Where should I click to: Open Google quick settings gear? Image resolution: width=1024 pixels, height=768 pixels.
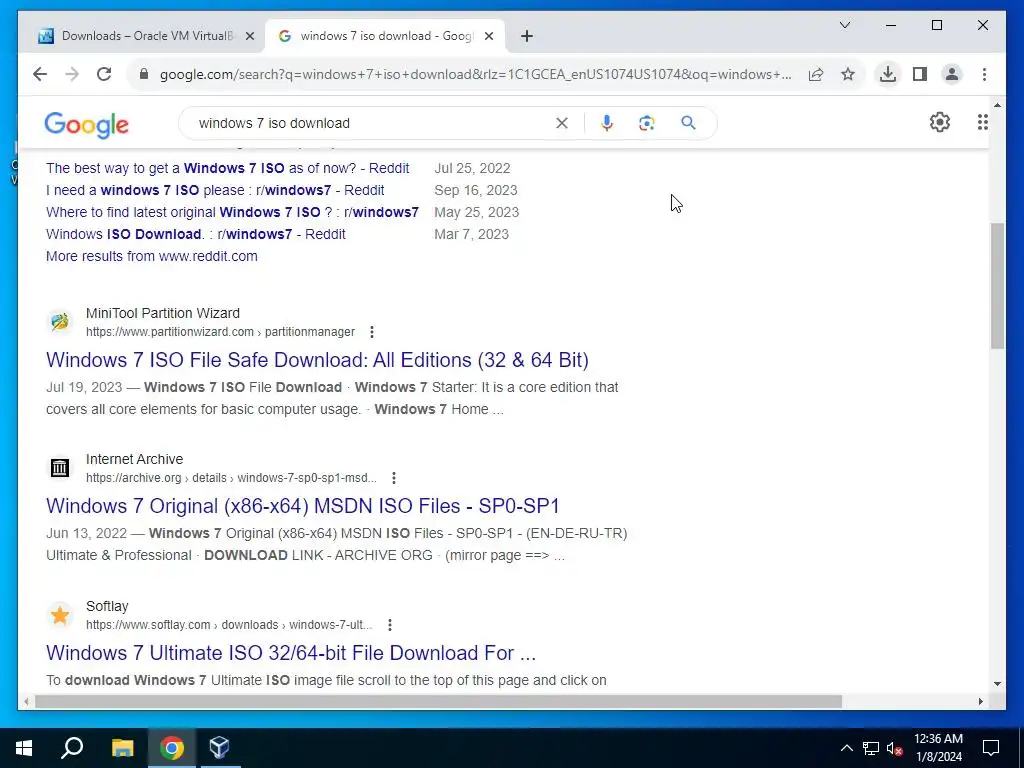[x=940, y=122]
